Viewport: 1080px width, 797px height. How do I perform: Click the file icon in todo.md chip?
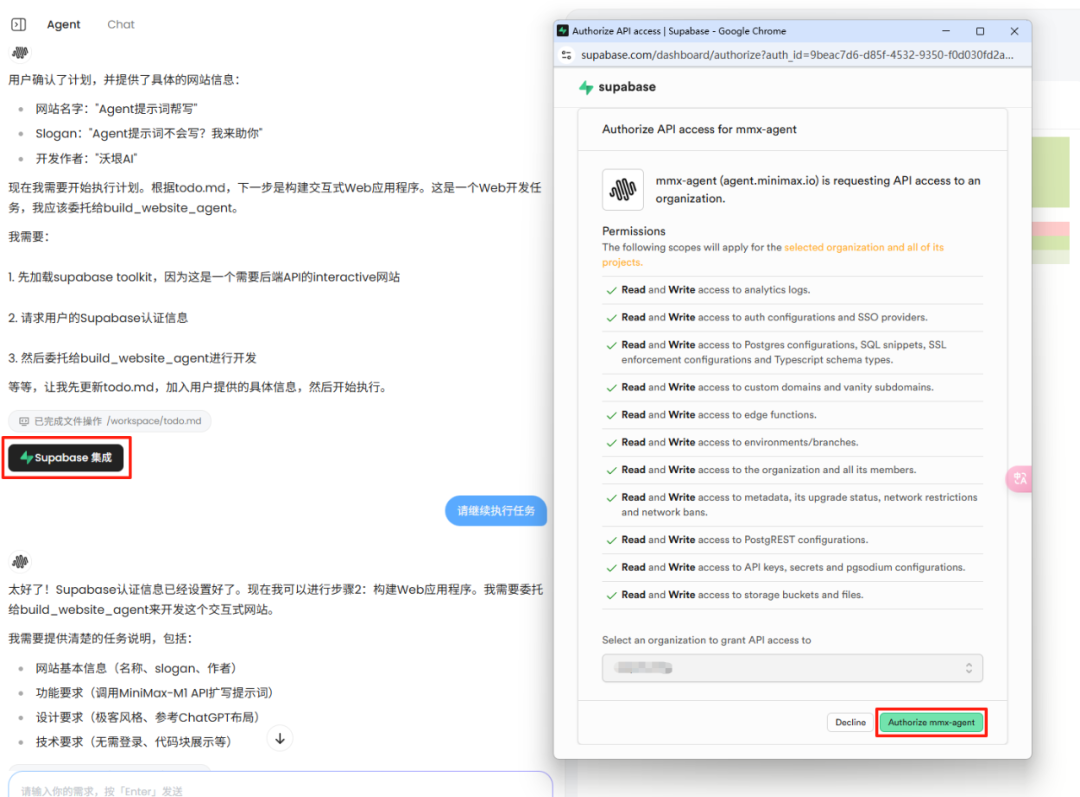tap(24, 421)
